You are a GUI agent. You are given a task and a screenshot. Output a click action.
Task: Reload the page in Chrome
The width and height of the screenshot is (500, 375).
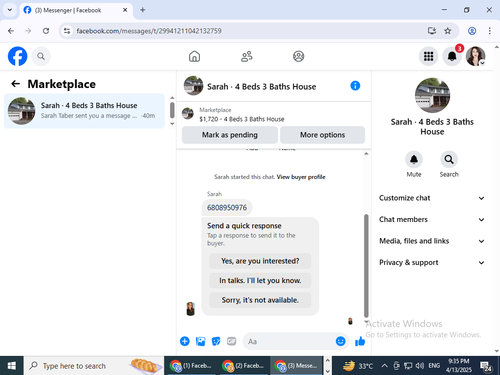click(x=46, y=31)
